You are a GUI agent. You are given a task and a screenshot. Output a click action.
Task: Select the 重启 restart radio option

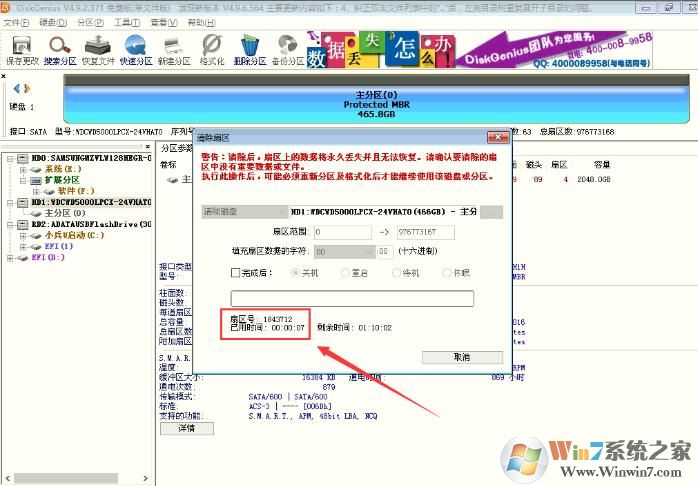click(x=345, y=273)
